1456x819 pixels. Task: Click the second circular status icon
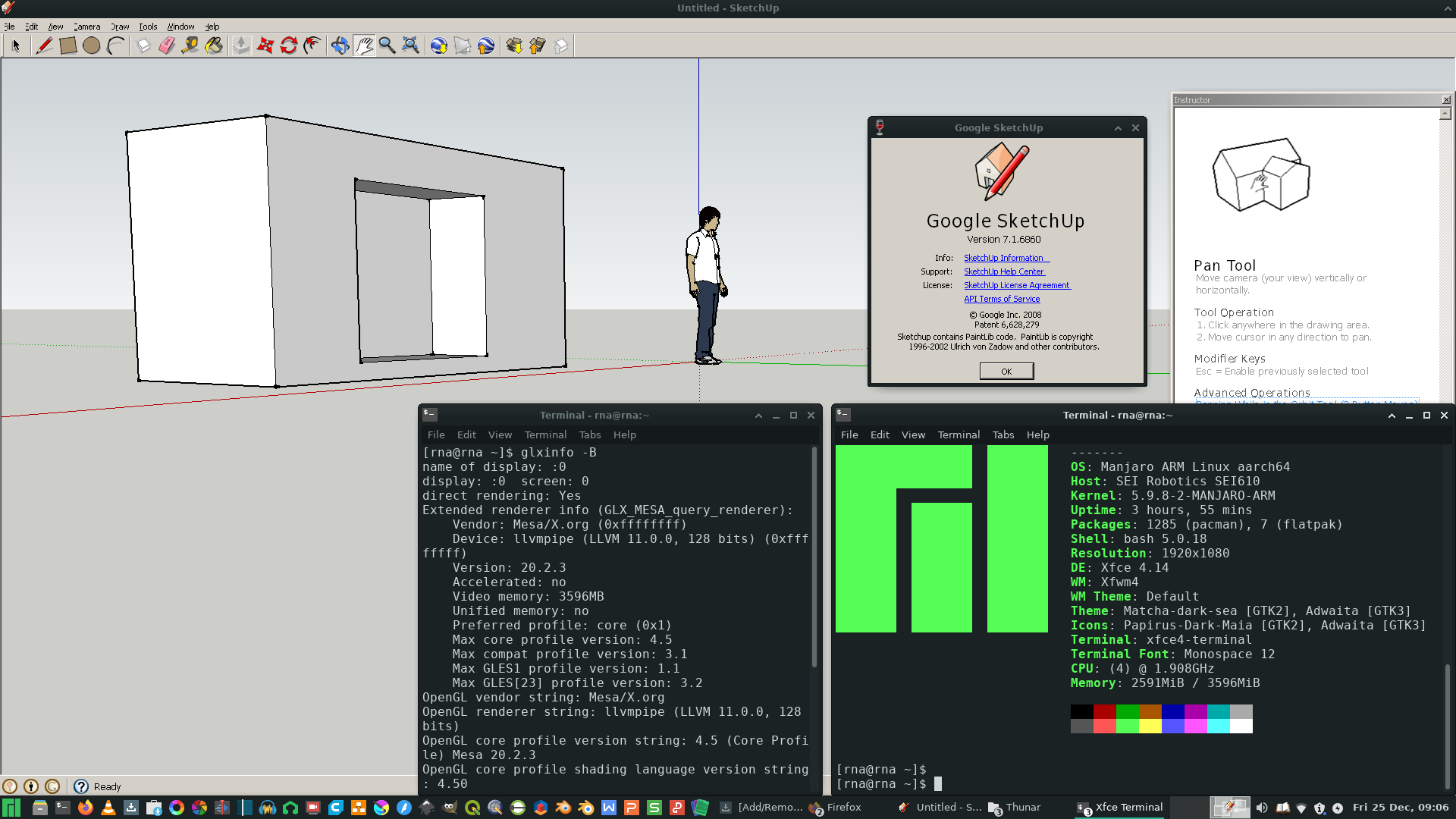31,786
